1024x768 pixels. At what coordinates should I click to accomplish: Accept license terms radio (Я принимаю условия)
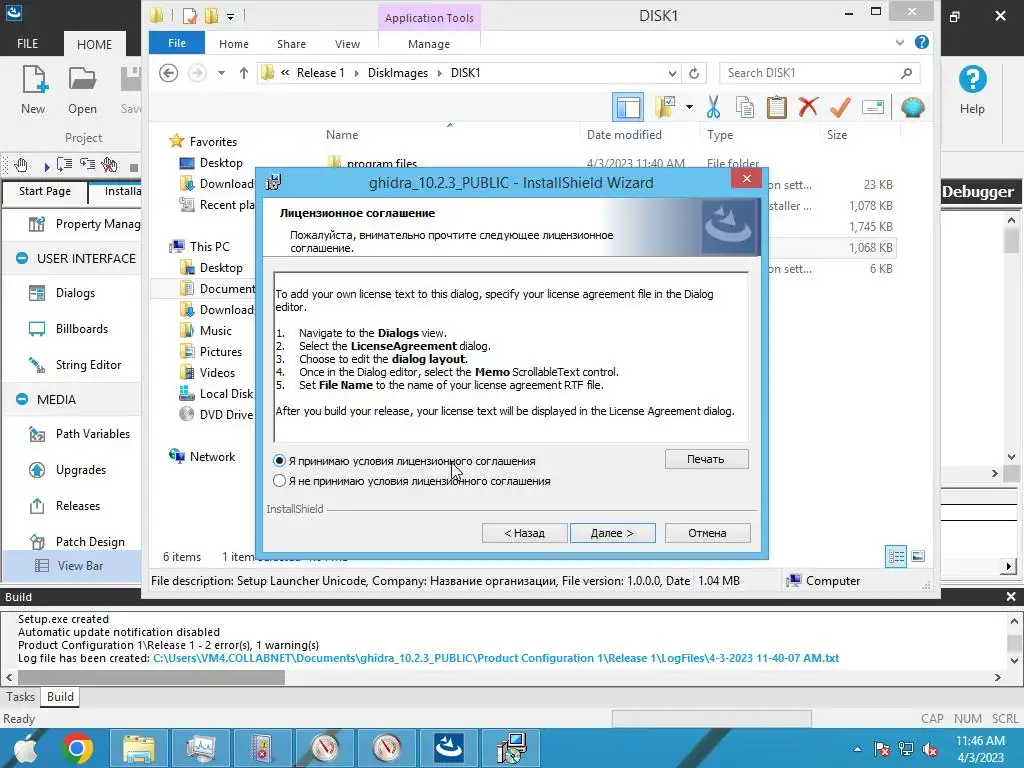click(x=280, y=460)
